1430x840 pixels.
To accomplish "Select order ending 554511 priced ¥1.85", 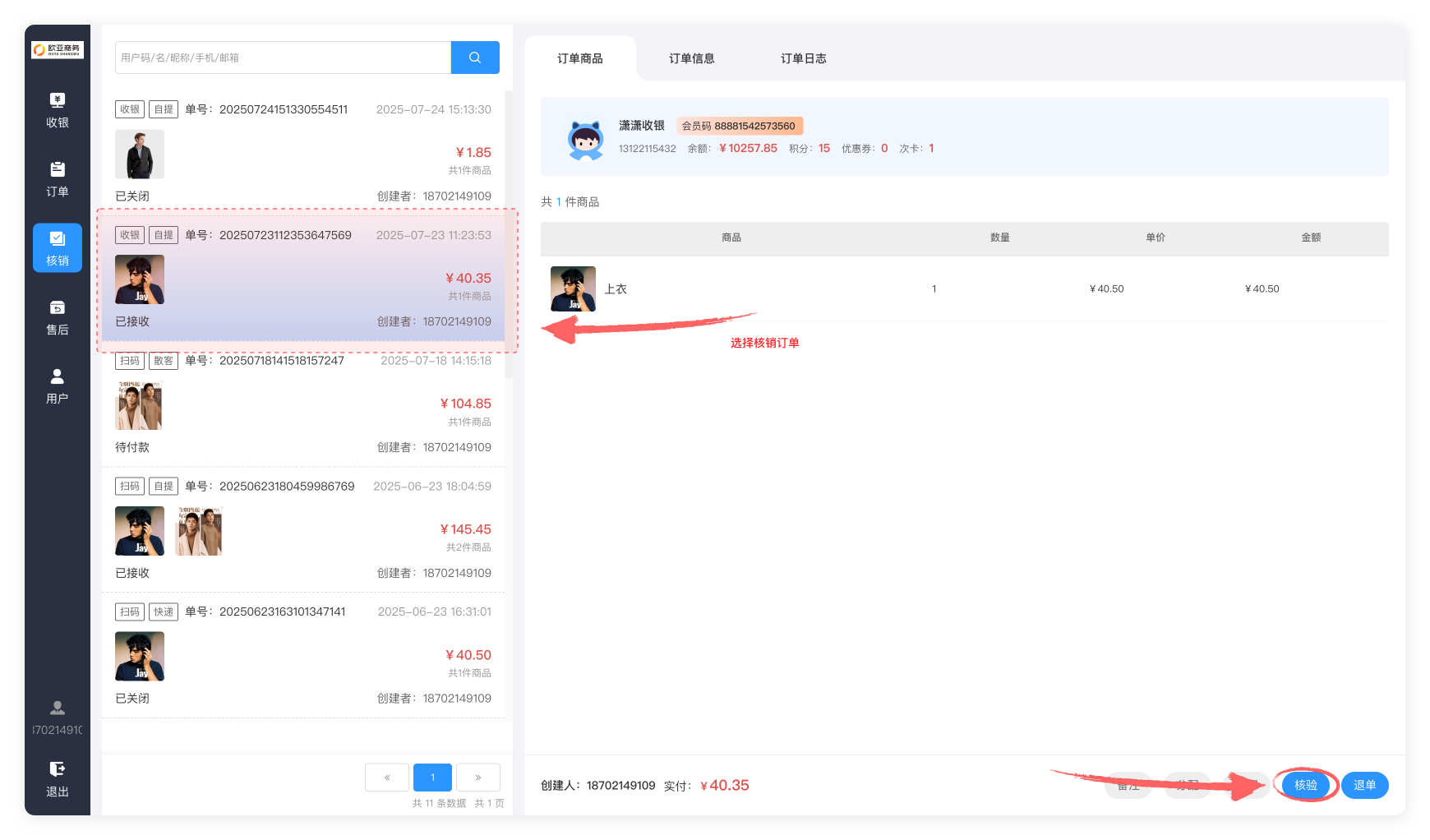I will pyautogui.click(x=303, y=152).
